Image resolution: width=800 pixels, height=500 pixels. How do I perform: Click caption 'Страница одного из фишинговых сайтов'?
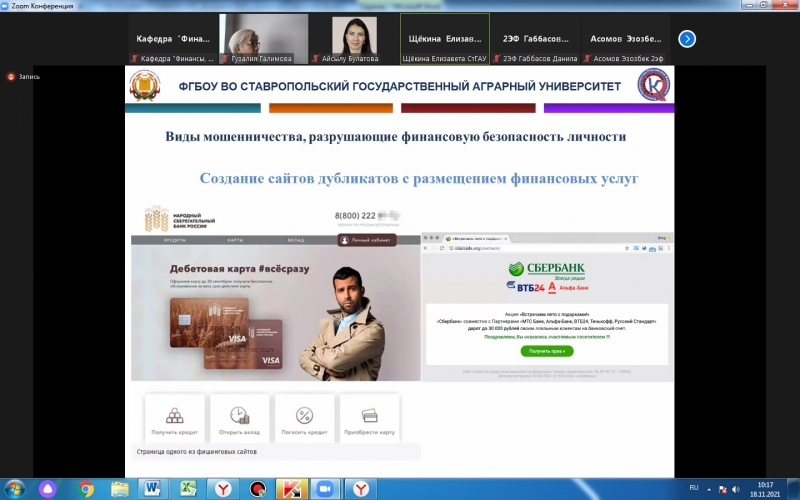pos(196,452)
